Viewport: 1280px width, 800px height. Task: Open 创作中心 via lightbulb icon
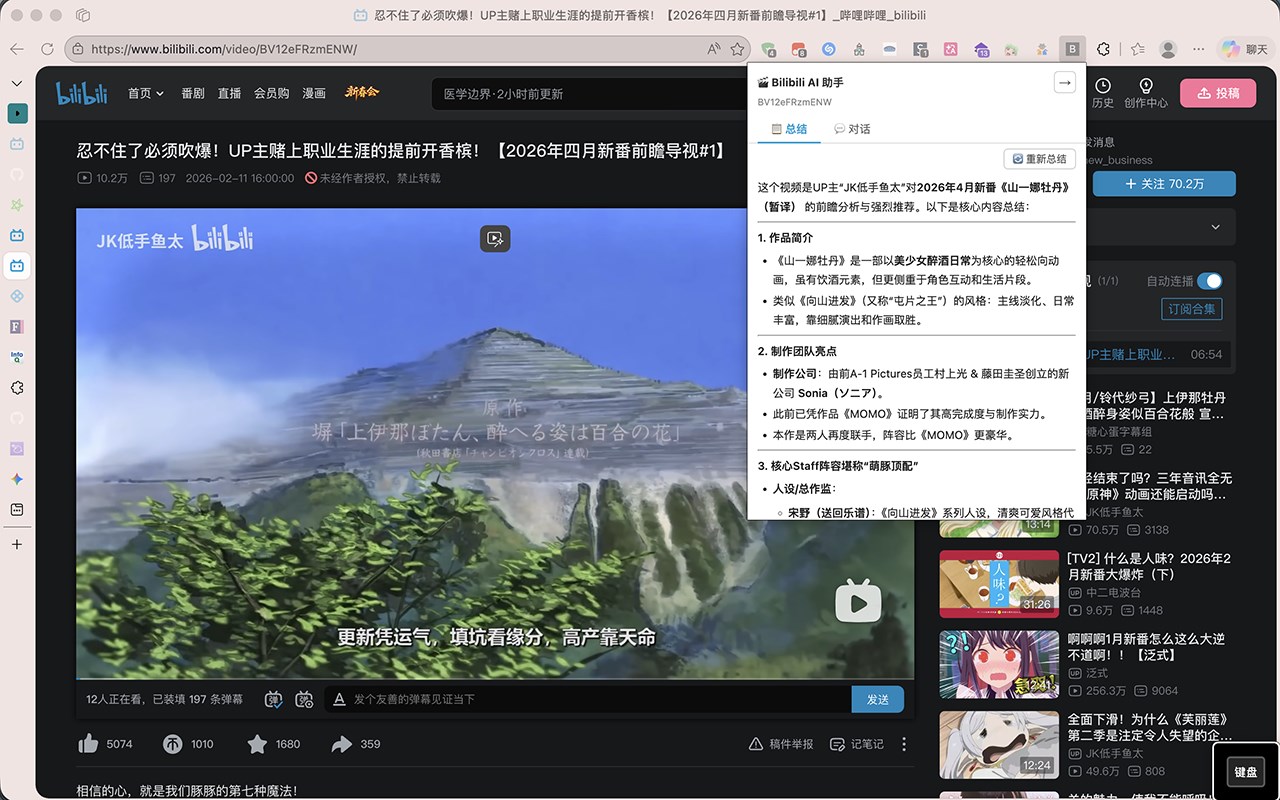coord(1146,89)
